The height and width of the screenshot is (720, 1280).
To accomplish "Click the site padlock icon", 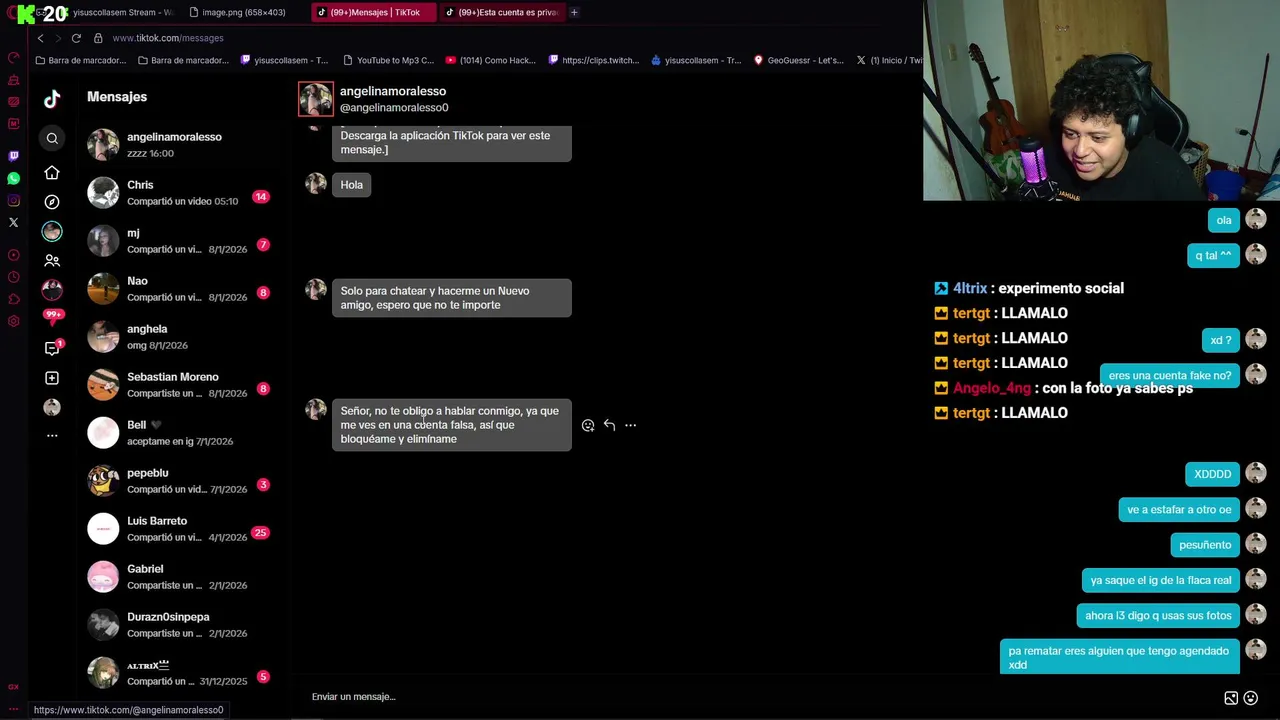I will pos(98,38).
